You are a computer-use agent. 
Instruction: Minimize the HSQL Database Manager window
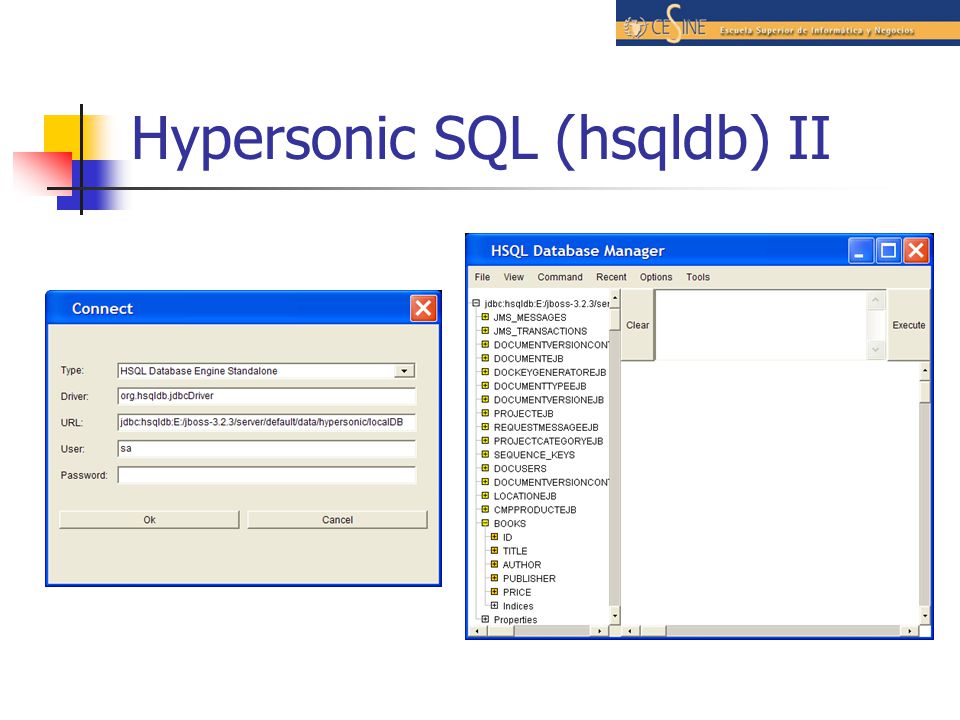click(860, 250)
